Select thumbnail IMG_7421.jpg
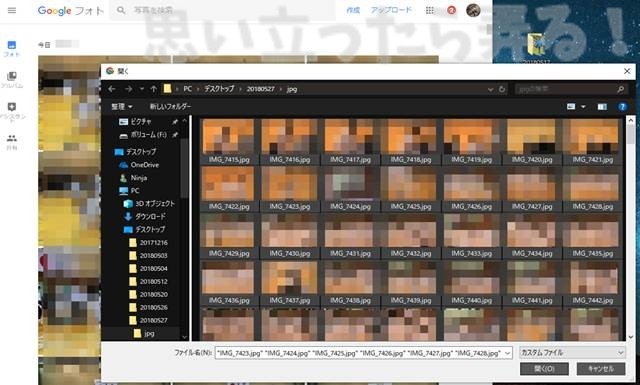640x385 pixels. coord(592,141)
